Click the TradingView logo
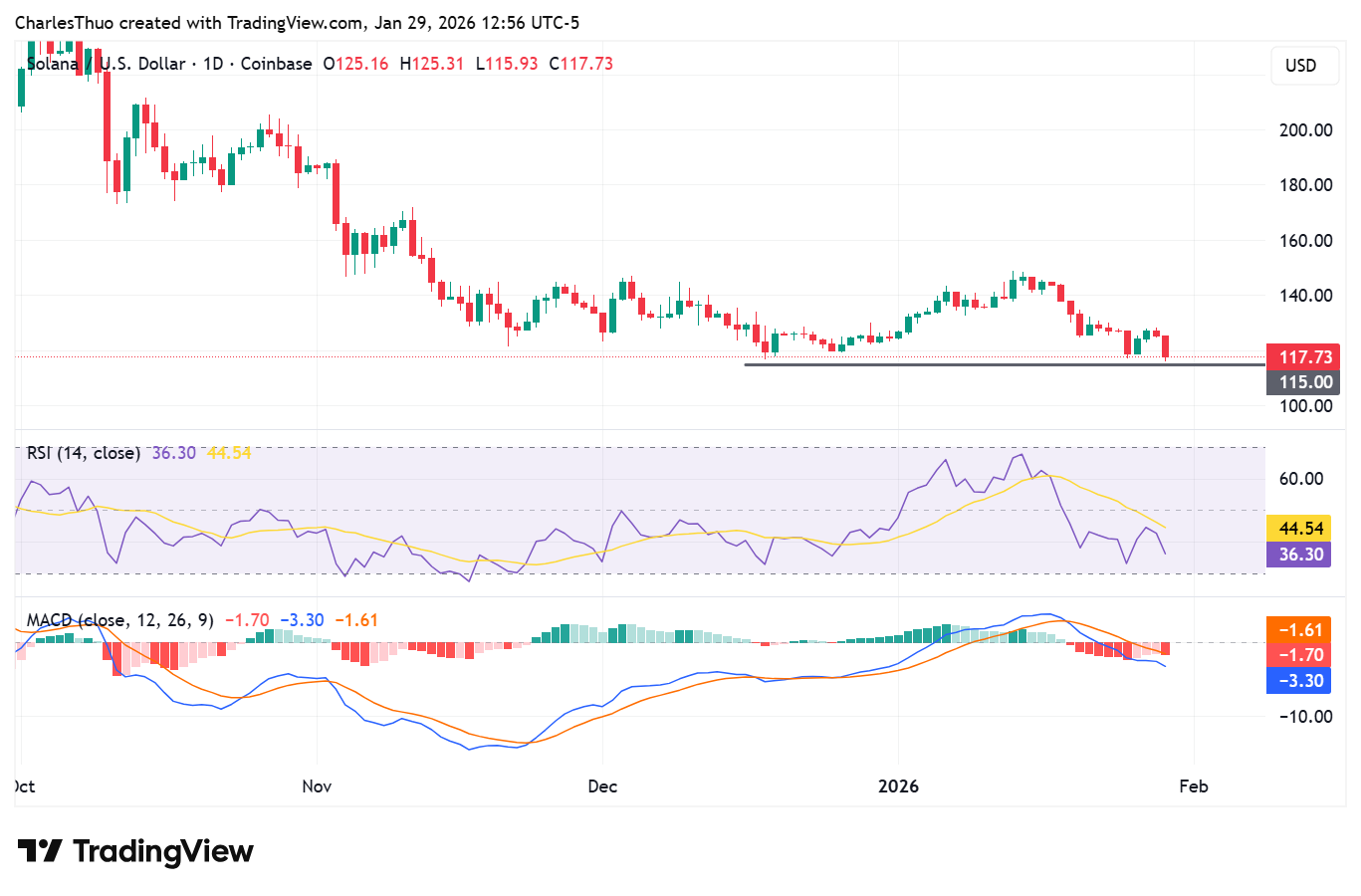This screenshot has width=1361, height=896. [x=134, y=851]
